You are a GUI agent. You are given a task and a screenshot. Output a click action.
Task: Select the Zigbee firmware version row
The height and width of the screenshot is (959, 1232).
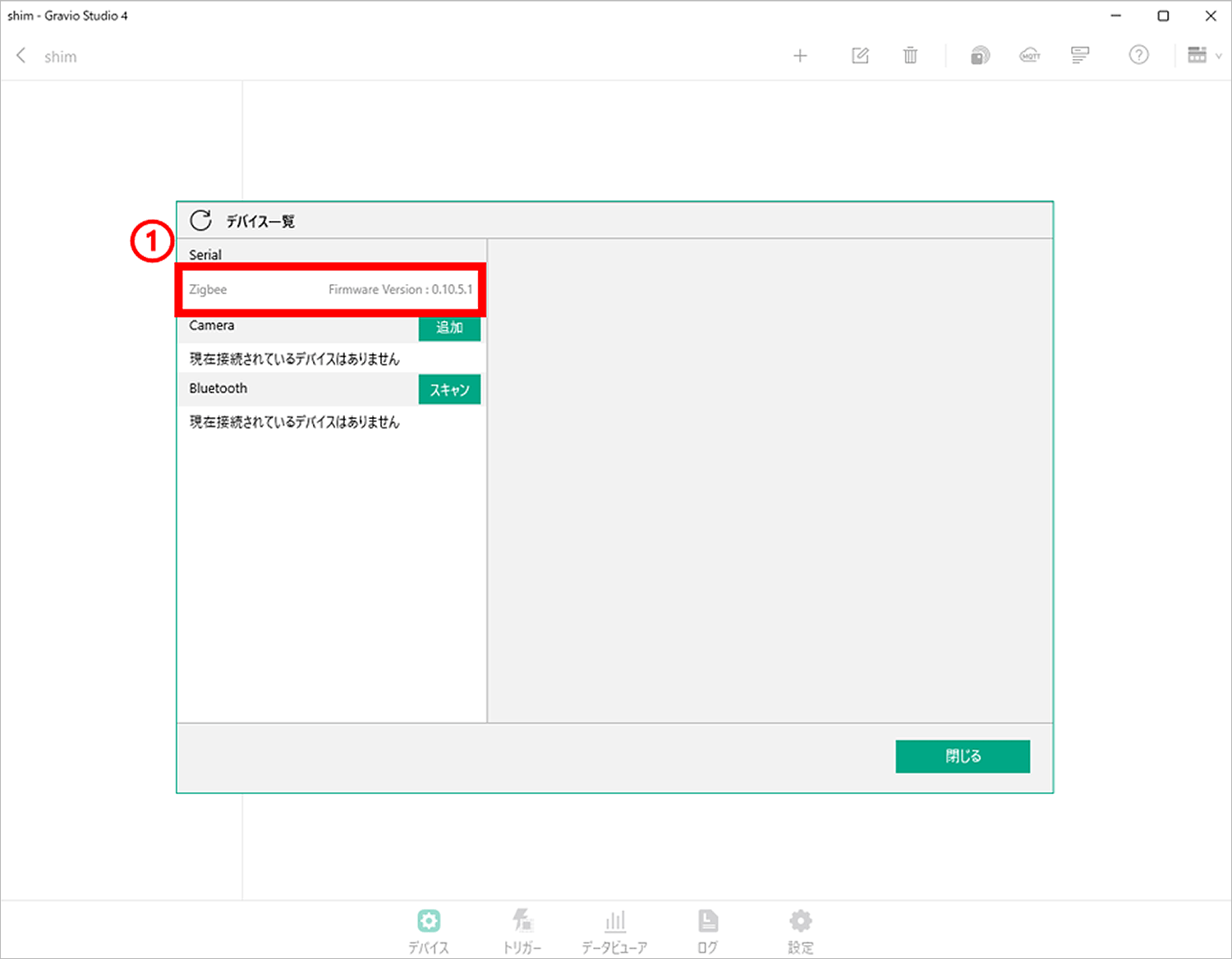click(x=331, y=289)
